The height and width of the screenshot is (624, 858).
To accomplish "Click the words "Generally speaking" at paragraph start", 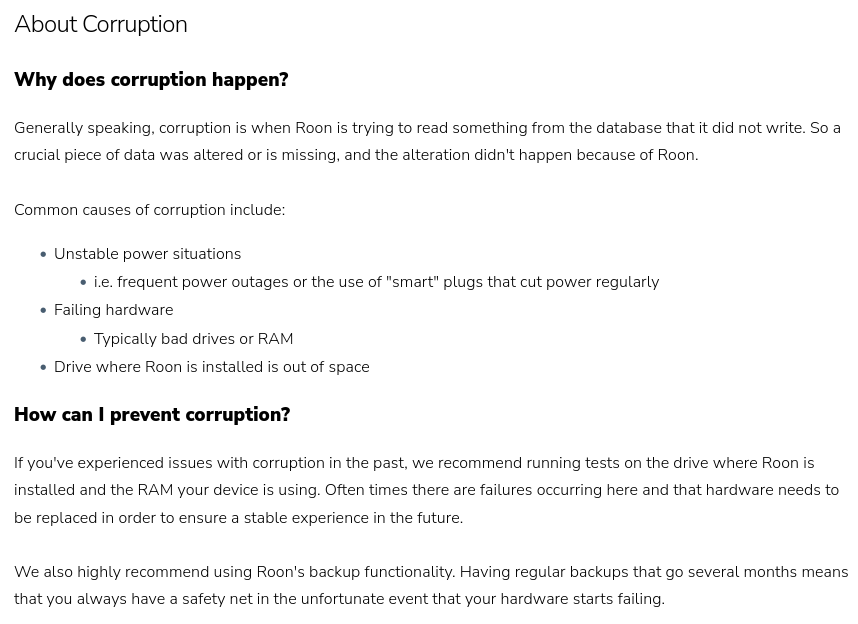I will click(x=82, y=128).
